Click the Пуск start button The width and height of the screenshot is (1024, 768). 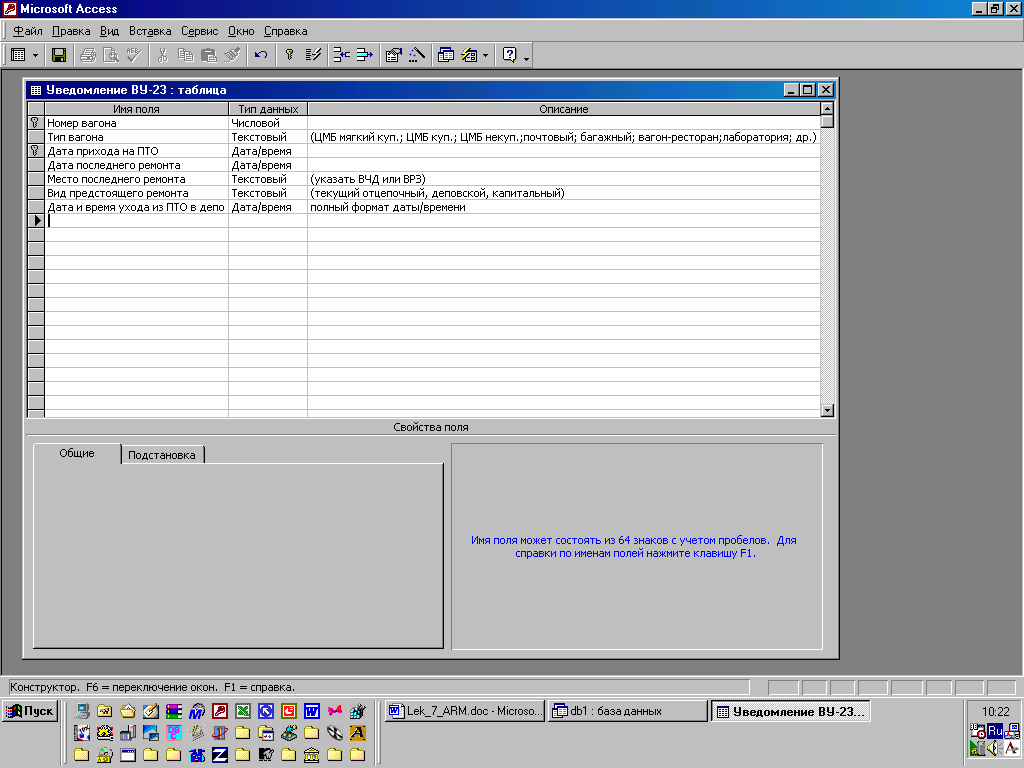click(x=30, y=711)
